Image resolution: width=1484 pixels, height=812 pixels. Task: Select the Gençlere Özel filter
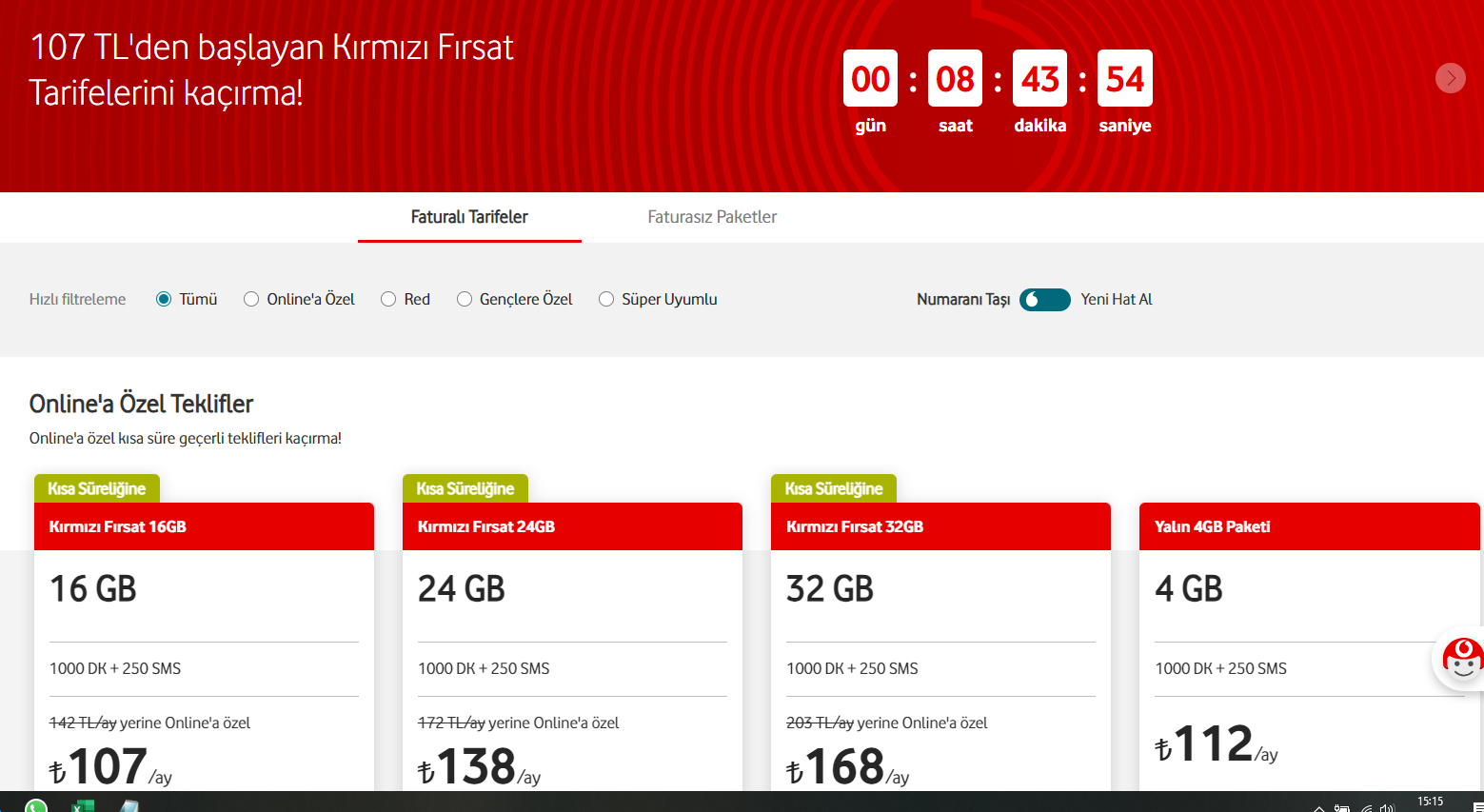[465, 299]
